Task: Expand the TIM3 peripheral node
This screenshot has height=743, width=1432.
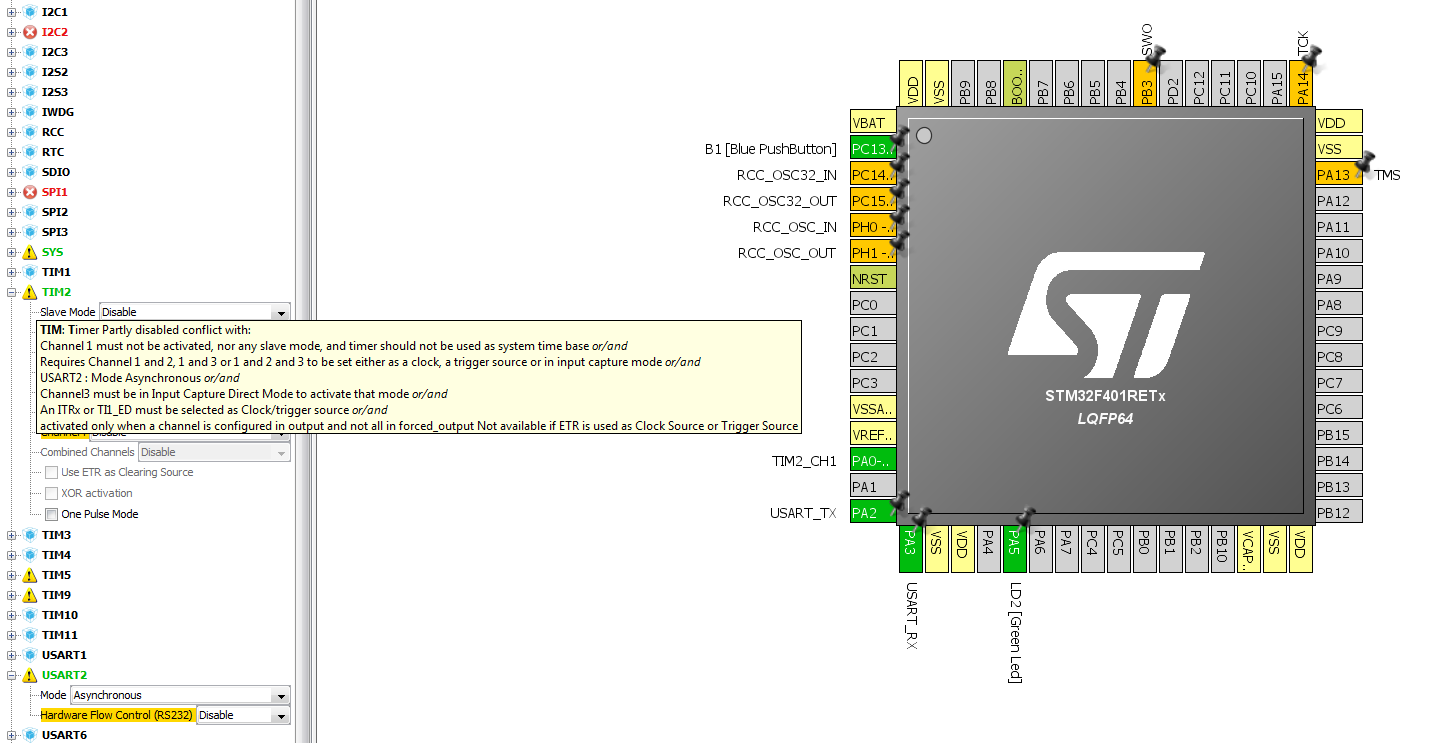Action: pyautogui.click(x=12, y=535)
